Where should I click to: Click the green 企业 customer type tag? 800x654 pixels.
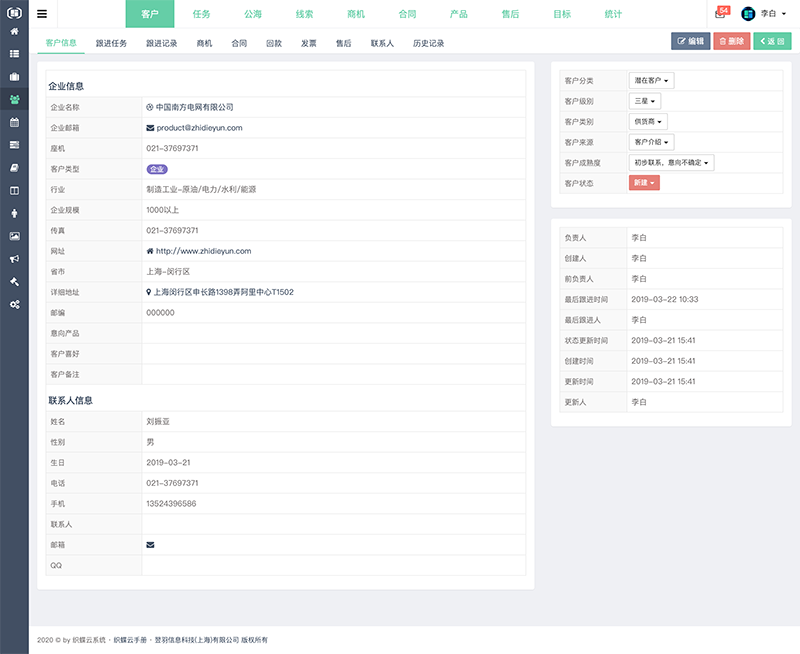(159, 168)
